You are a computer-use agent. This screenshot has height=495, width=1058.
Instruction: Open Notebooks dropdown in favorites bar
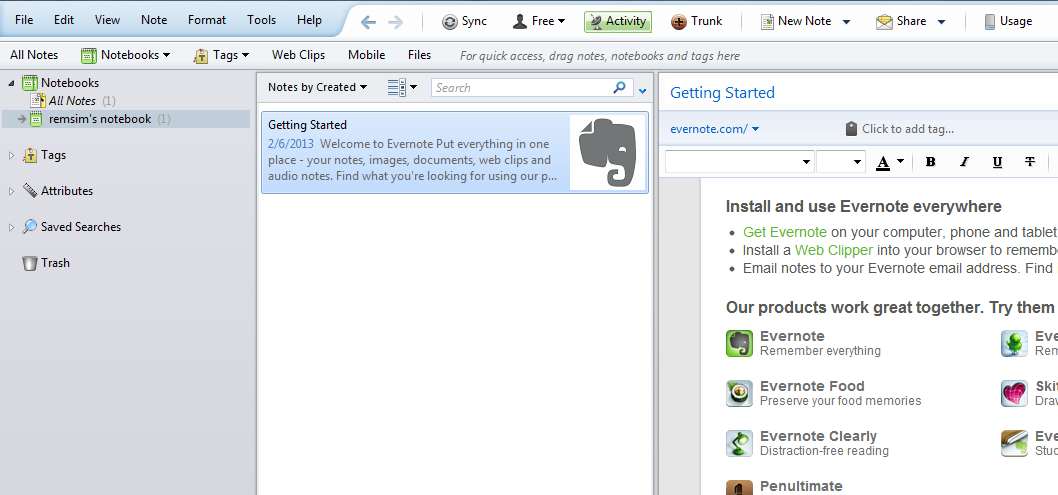[x=125, y=55]
